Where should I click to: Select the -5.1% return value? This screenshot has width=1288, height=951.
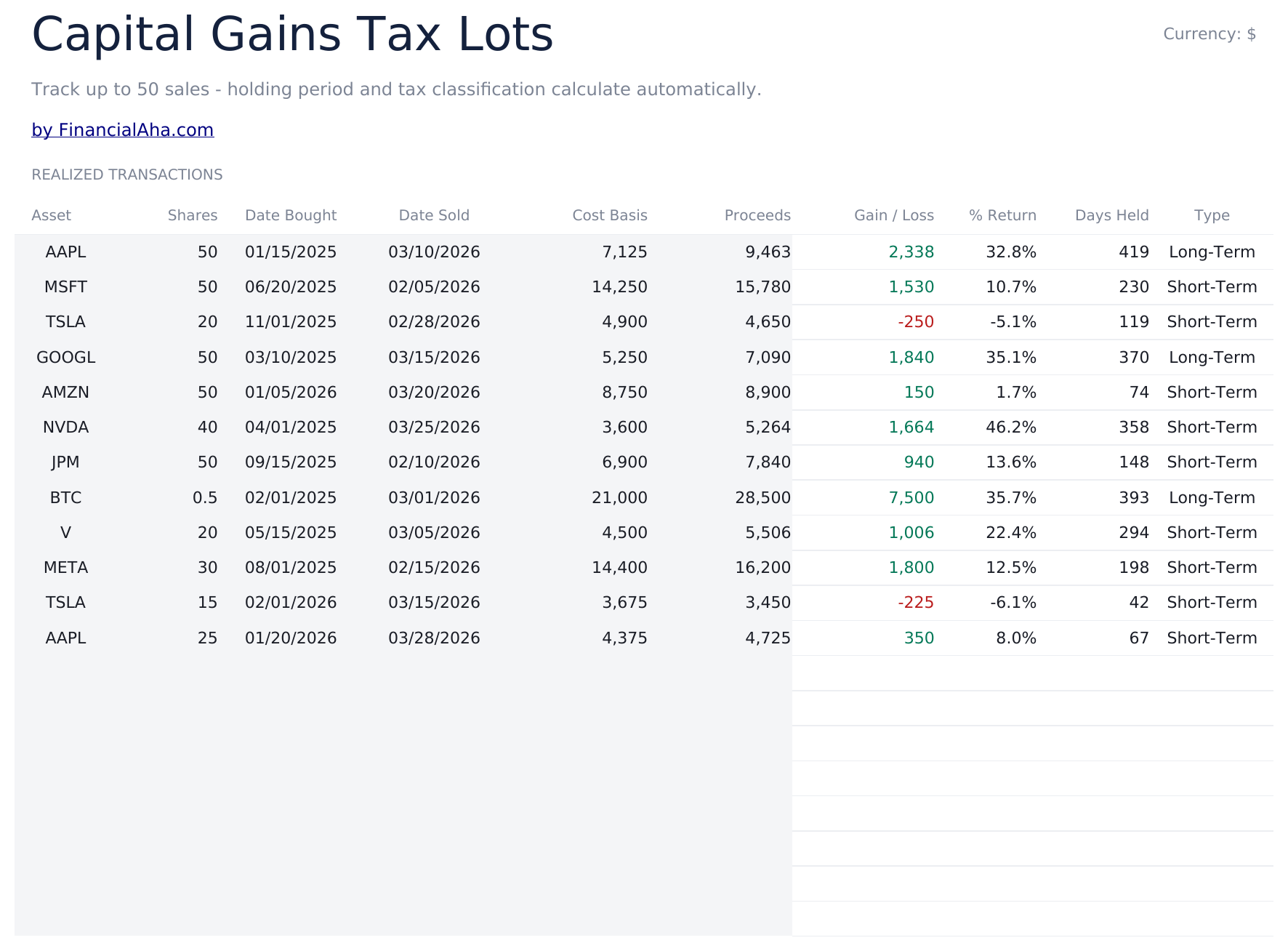tap(1013, 322)
